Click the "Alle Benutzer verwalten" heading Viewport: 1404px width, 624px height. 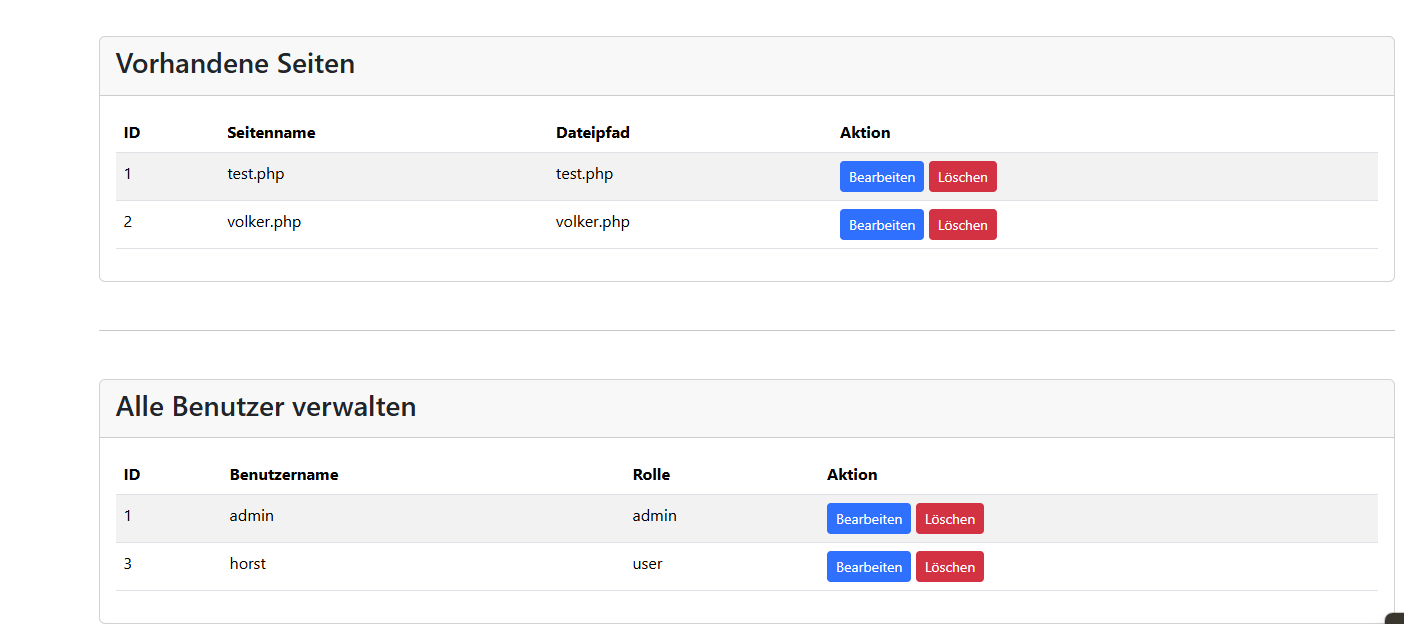[x=266, y=406]
